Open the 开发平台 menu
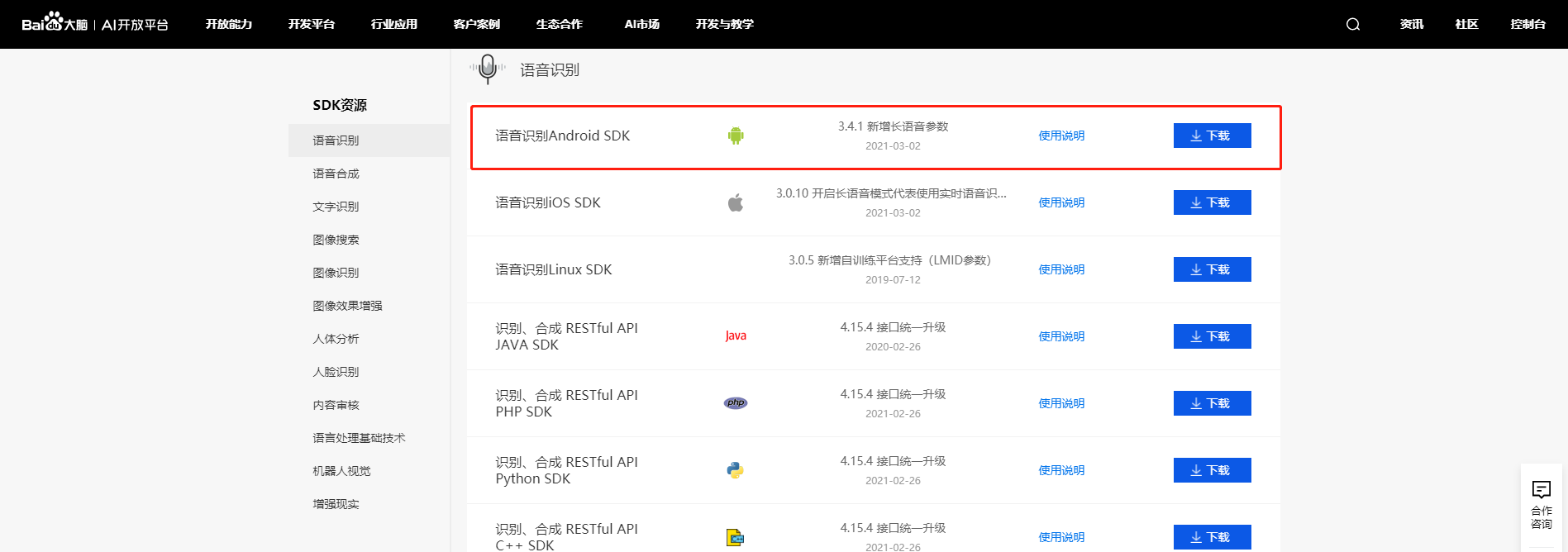The height and width of the screenshot is (552, 1568). point(312,24)
